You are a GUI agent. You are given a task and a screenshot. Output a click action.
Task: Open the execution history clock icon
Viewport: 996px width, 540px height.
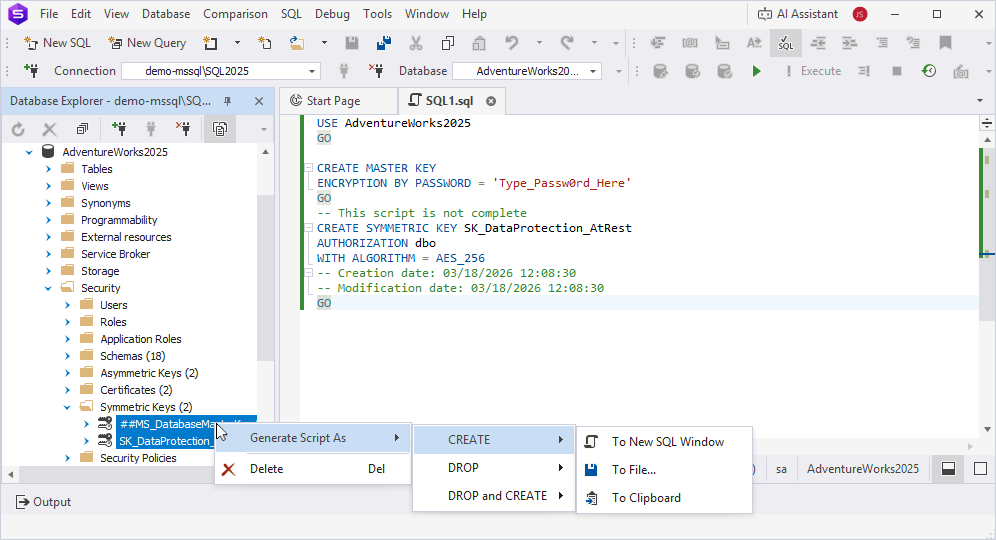(929, 71)
